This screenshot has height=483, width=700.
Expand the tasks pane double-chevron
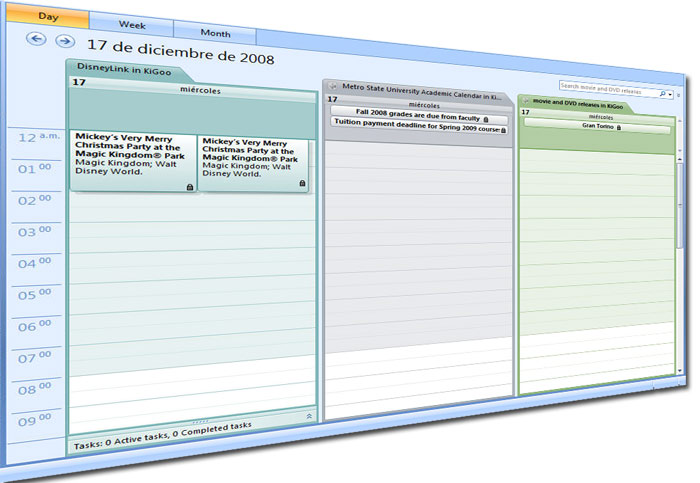pyautogui.click(x=309, y=416)
